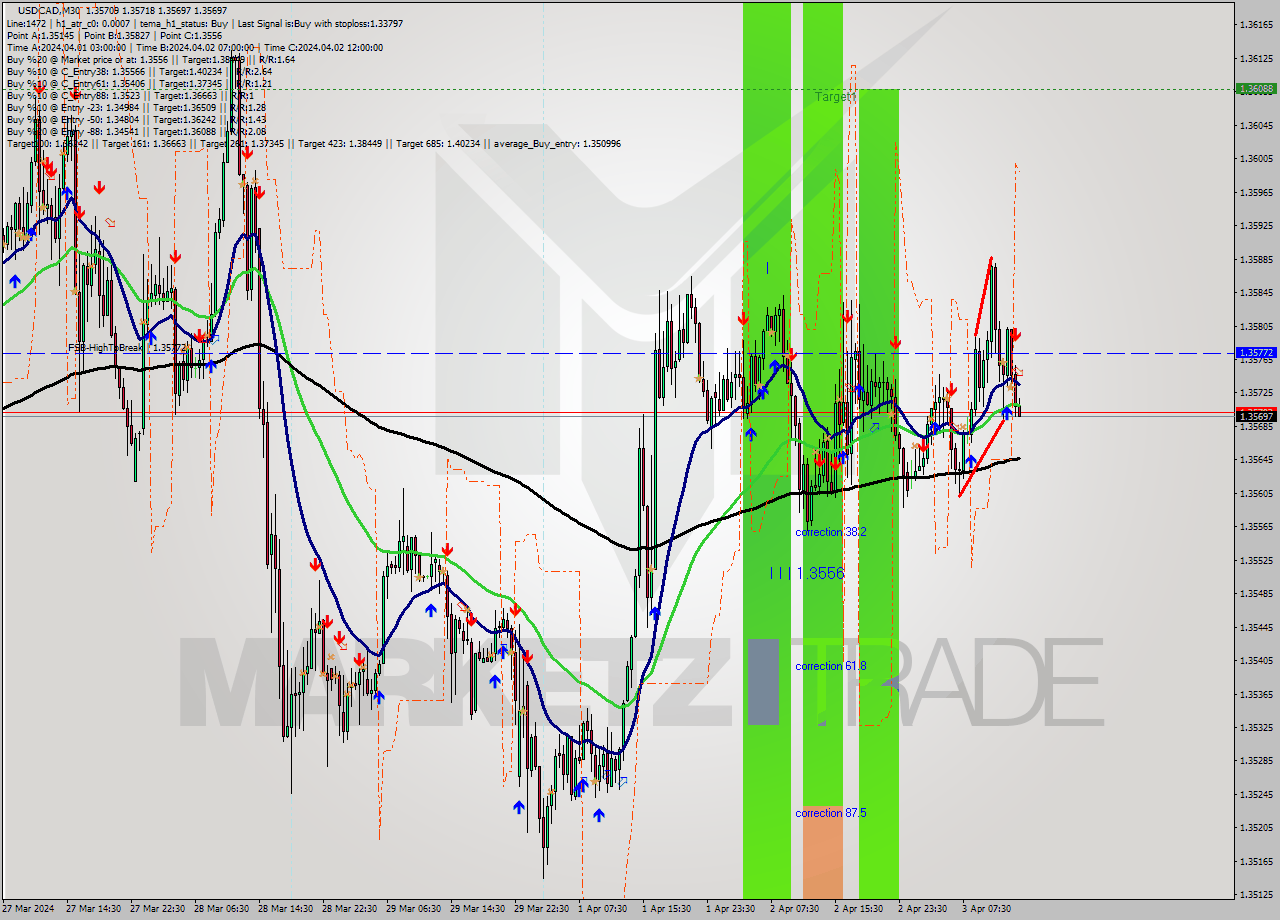Click the 1.35845 price scale value
The image size is (1280, 920).
(x=1256, y=293)
